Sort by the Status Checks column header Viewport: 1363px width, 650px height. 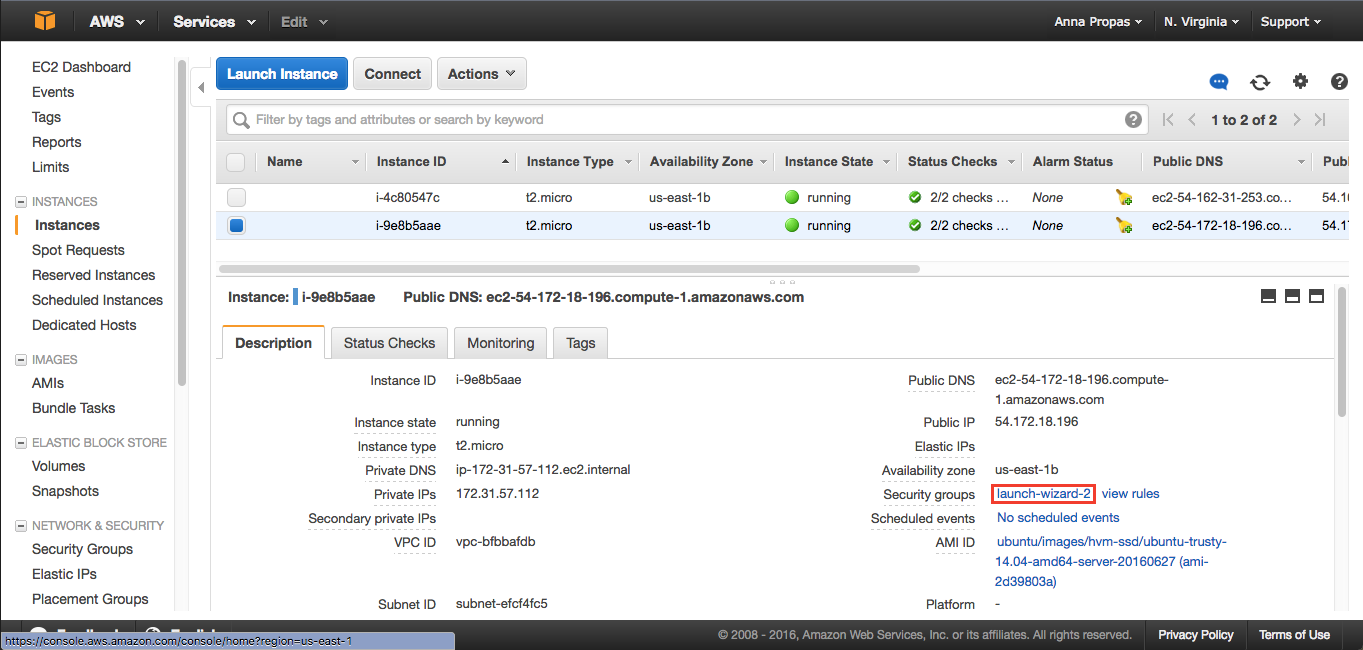click(x=960, y=162)
